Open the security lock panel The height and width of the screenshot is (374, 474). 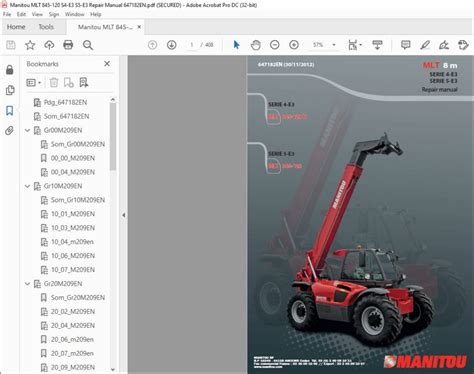[10, 70]
